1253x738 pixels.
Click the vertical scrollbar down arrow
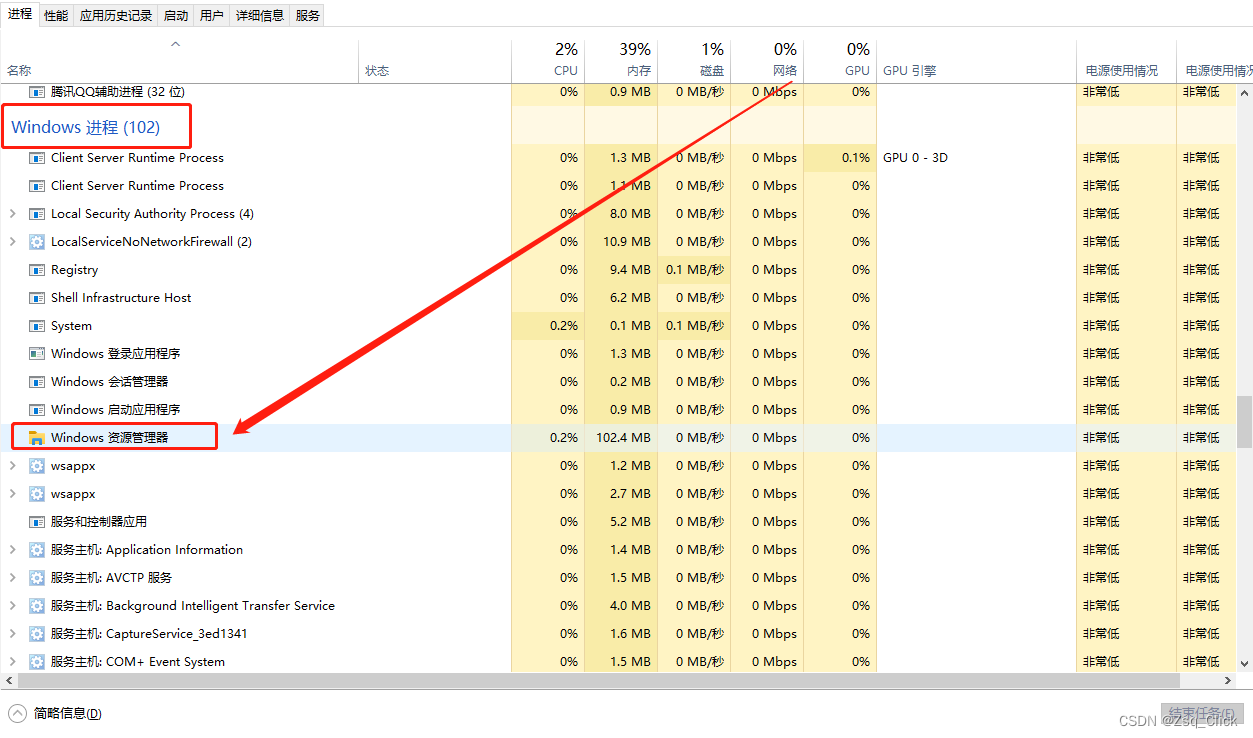[x=1245, y=663]
